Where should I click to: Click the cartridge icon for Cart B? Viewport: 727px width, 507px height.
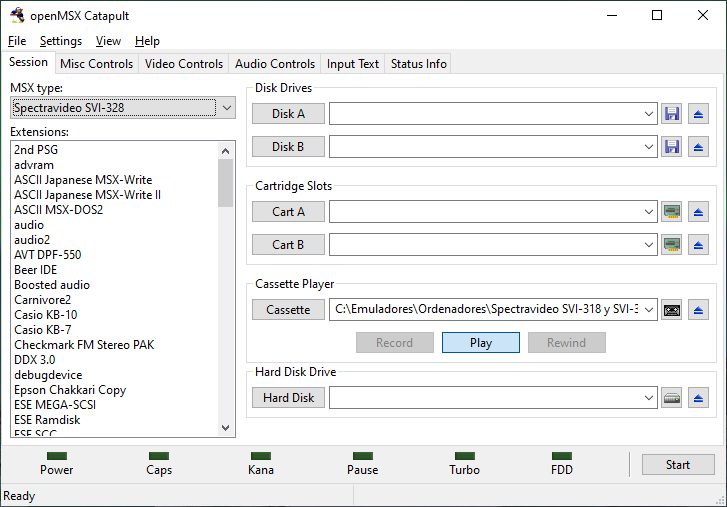pos(672,244)
